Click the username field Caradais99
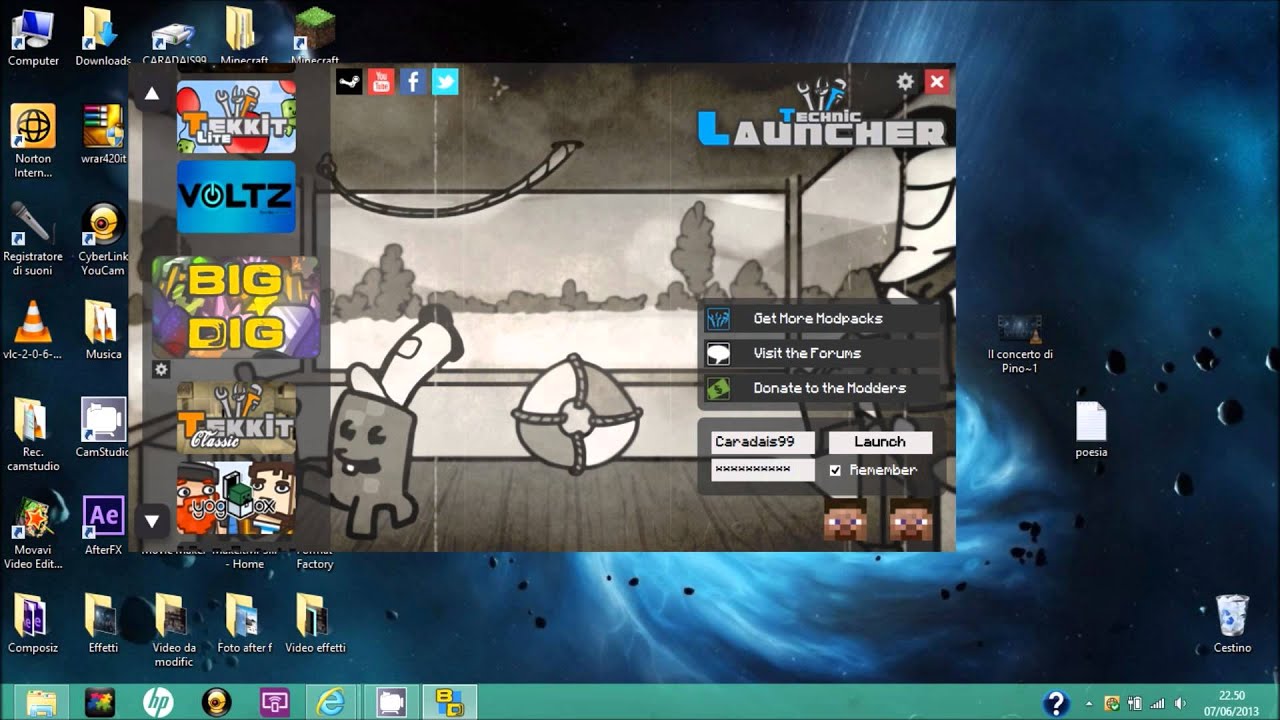 pos(762,442)
